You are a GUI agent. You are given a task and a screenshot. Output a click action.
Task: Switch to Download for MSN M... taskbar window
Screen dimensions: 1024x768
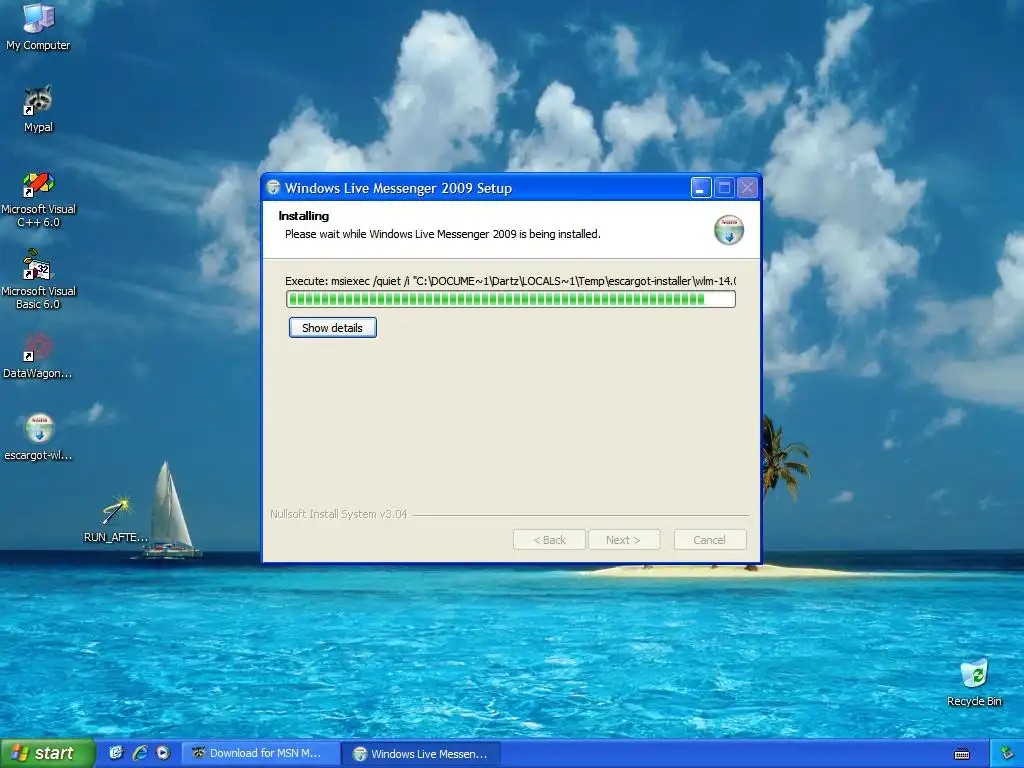pos(259,753)
